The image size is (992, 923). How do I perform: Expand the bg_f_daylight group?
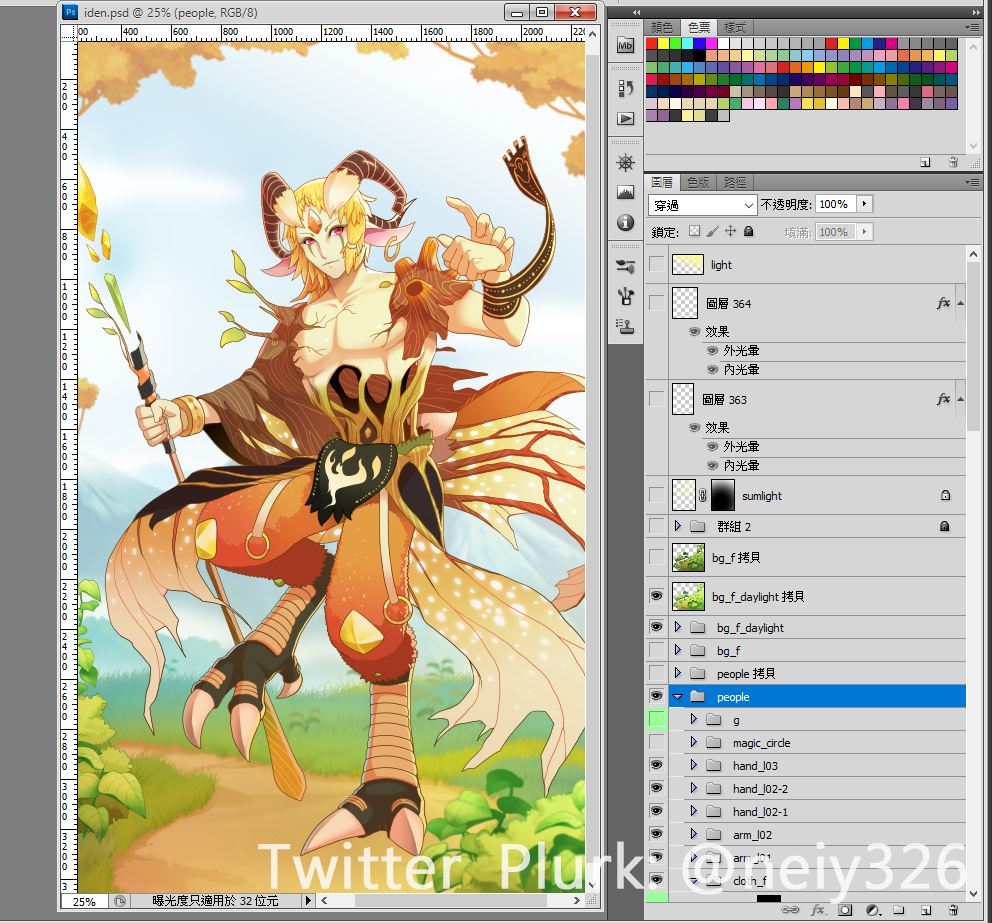point(678,628)
